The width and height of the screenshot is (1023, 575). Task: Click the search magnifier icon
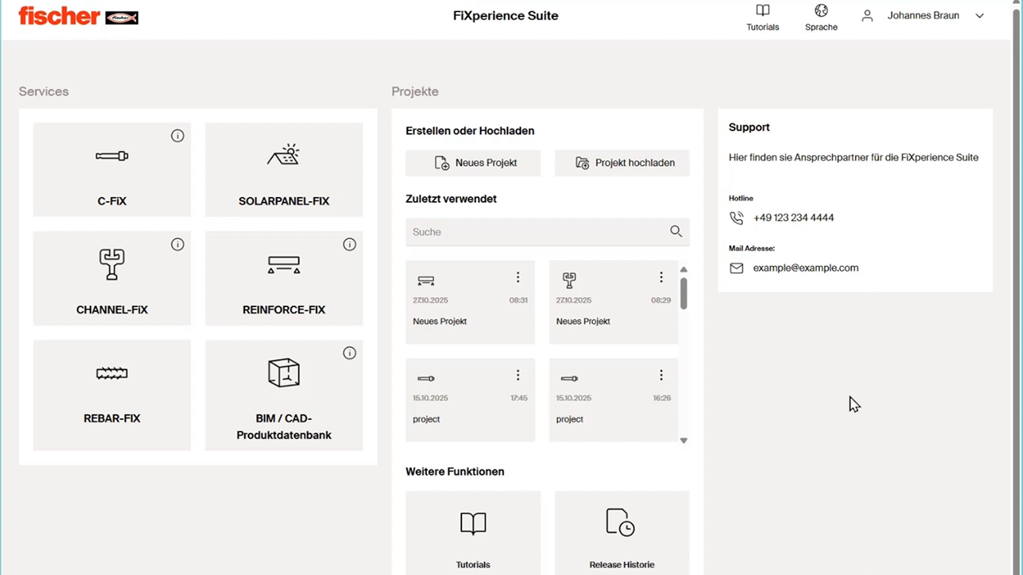(676, 232)
